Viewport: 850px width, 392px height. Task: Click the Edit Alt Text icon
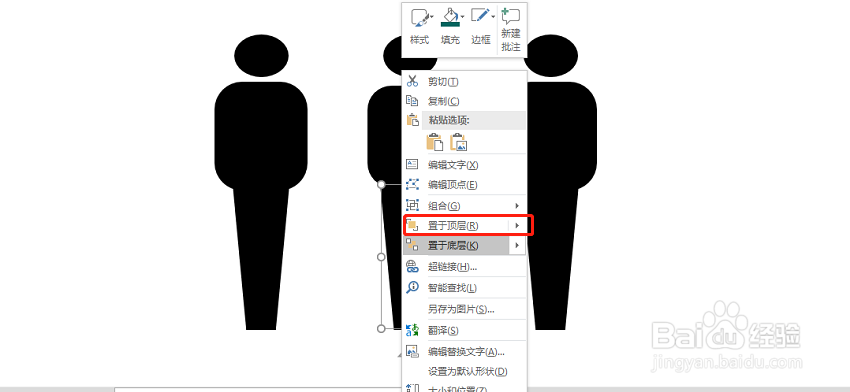(x=413, y=351)
